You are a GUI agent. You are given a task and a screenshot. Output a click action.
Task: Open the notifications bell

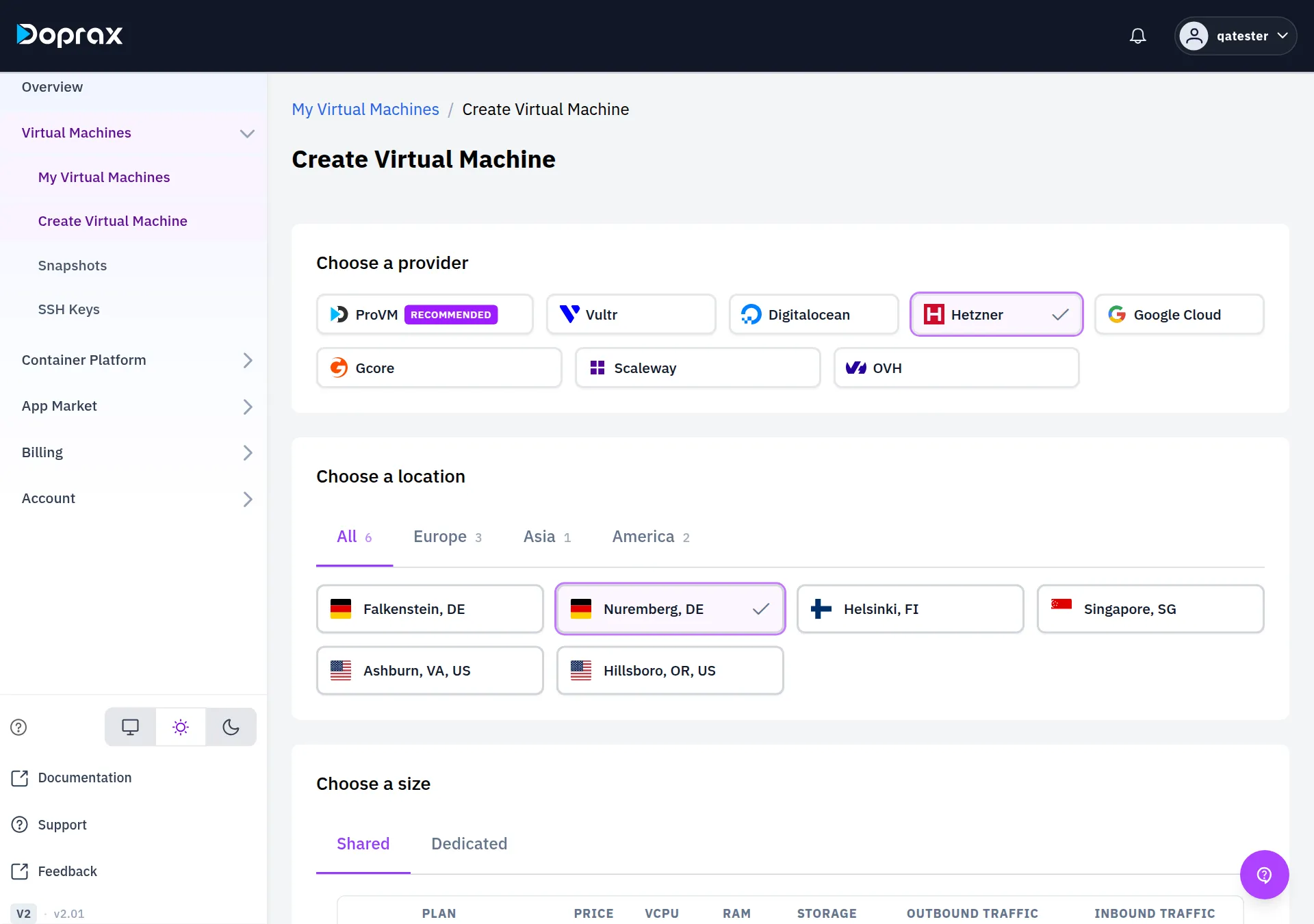[1137, 36]
